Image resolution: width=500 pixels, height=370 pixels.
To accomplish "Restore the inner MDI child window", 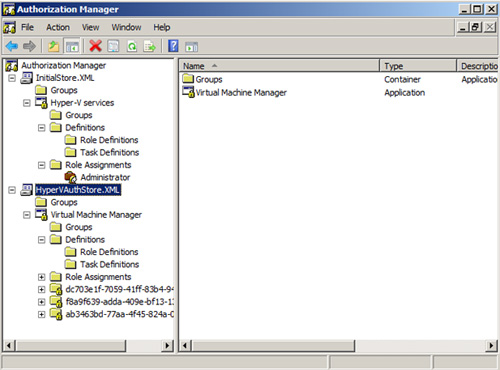I will pyautogui.click(x=476, y=27).
